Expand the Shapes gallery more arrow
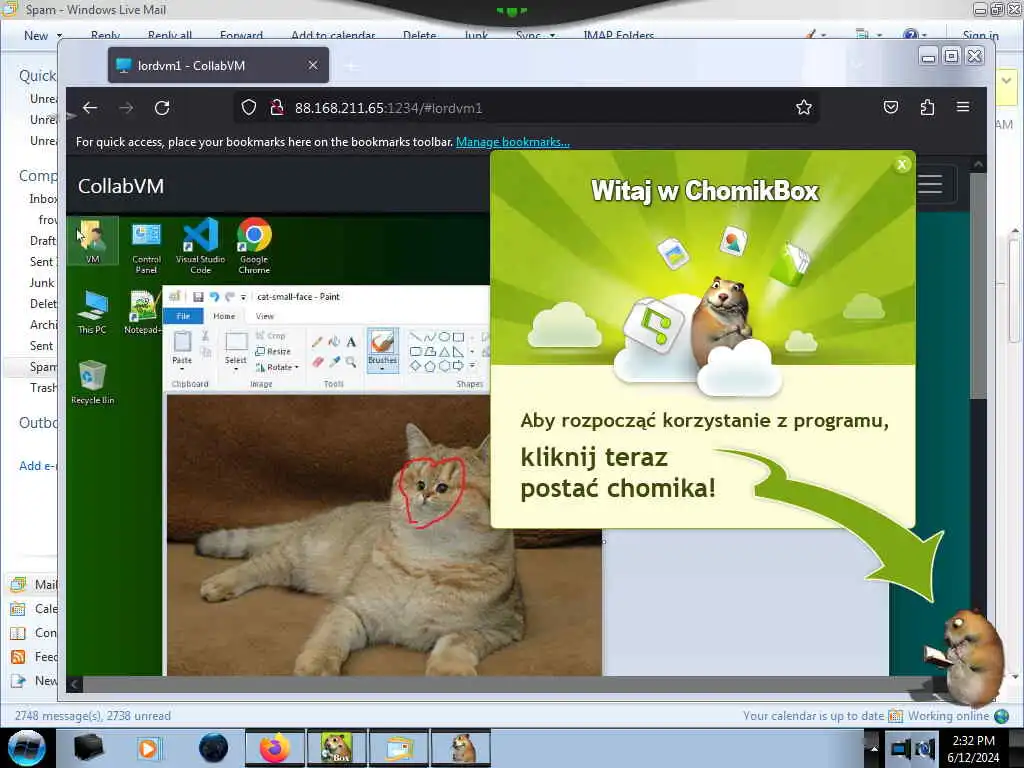The width and height of the screenshot is (1024, 768). [472, 366]
